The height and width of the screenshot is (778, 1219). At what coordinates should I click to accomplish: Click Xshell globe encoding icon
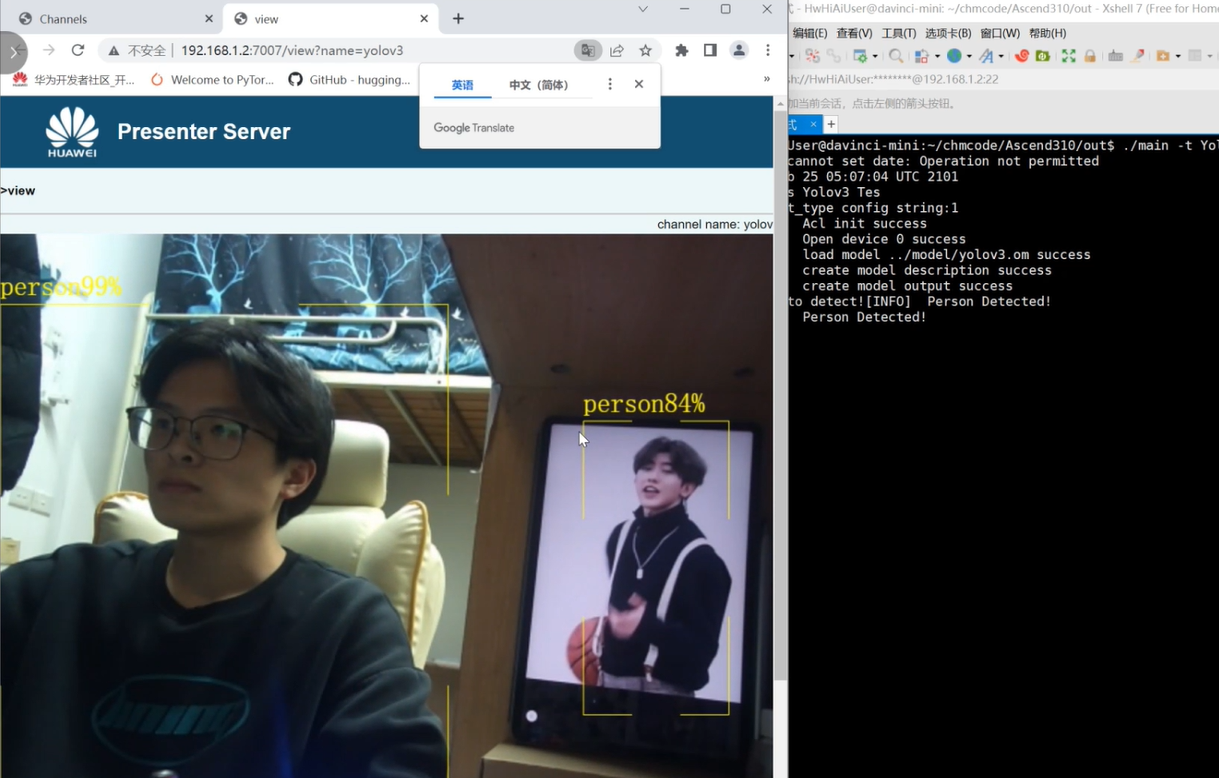[x=954, y=56]
